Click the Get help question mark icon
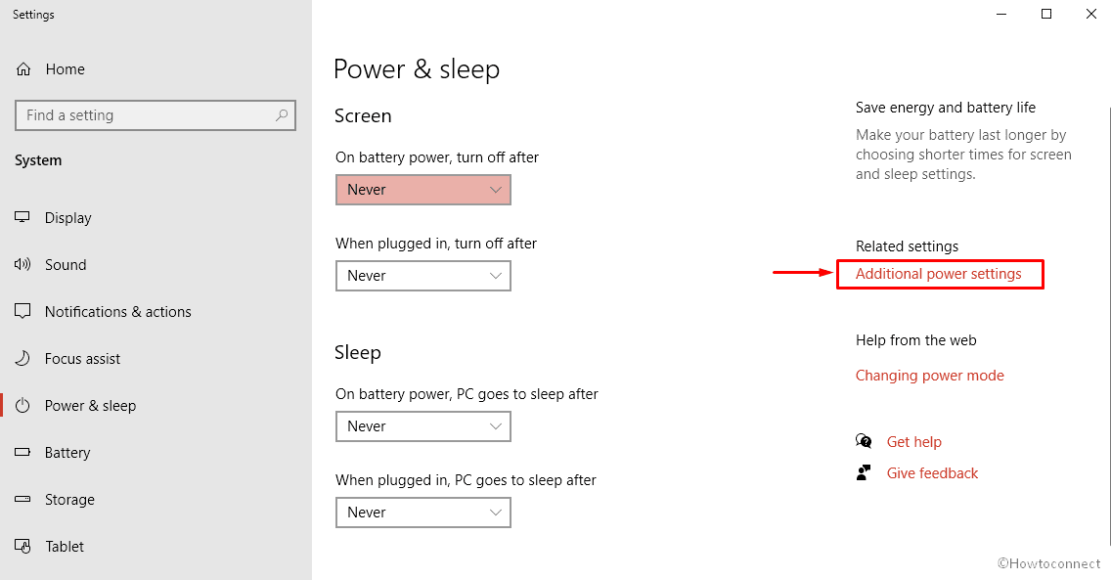 pos(862,441)
